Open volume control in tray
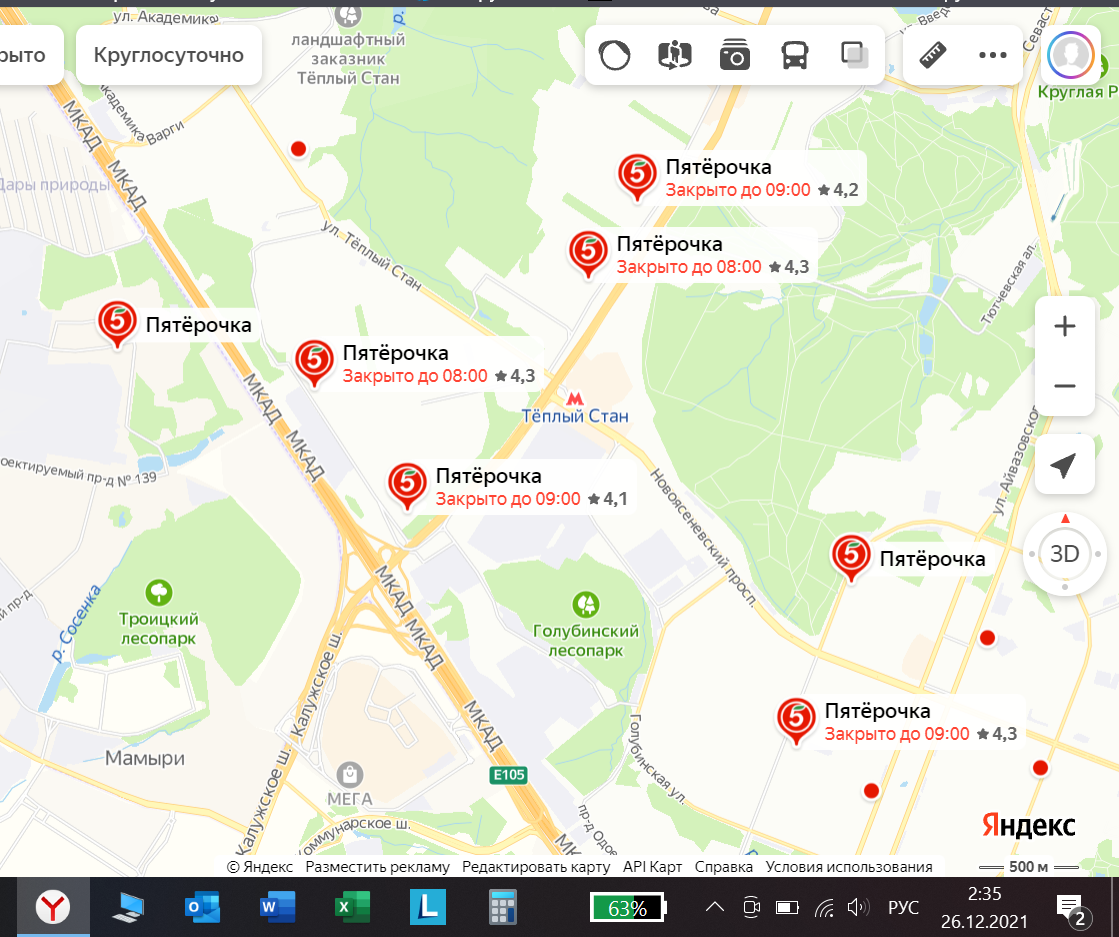1119x937 pixels. (x=858, y=907)
